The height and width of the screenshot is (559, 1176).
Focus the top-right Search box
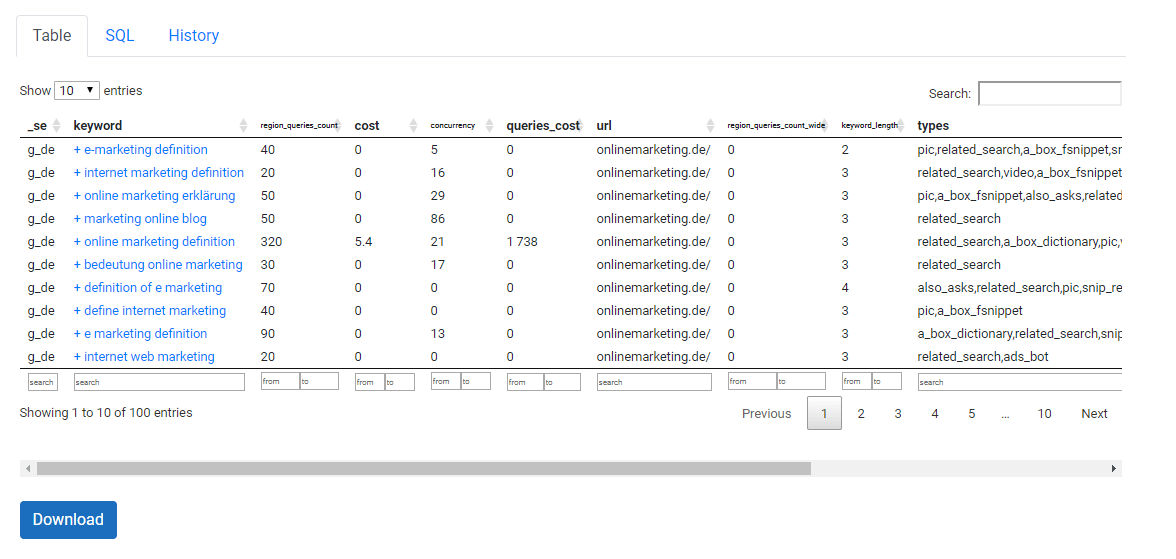point(1050,94)
